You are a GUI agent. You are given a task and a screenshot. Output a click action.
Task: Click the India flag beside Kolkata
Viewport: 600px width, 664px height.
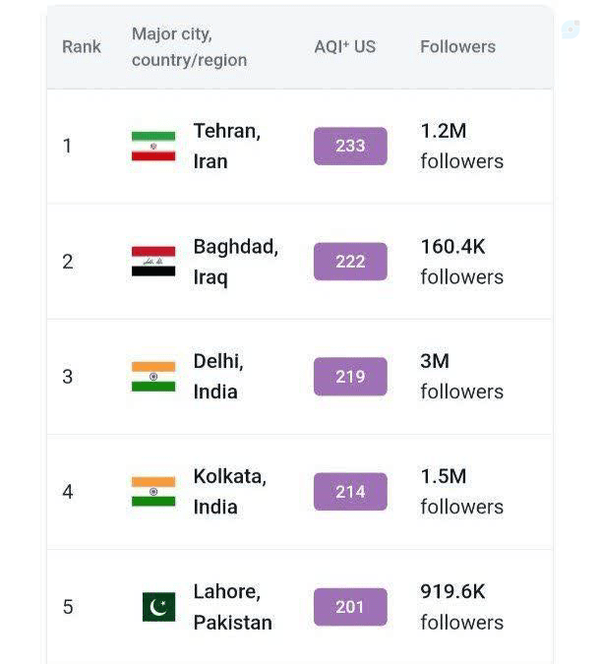[153, 492]
